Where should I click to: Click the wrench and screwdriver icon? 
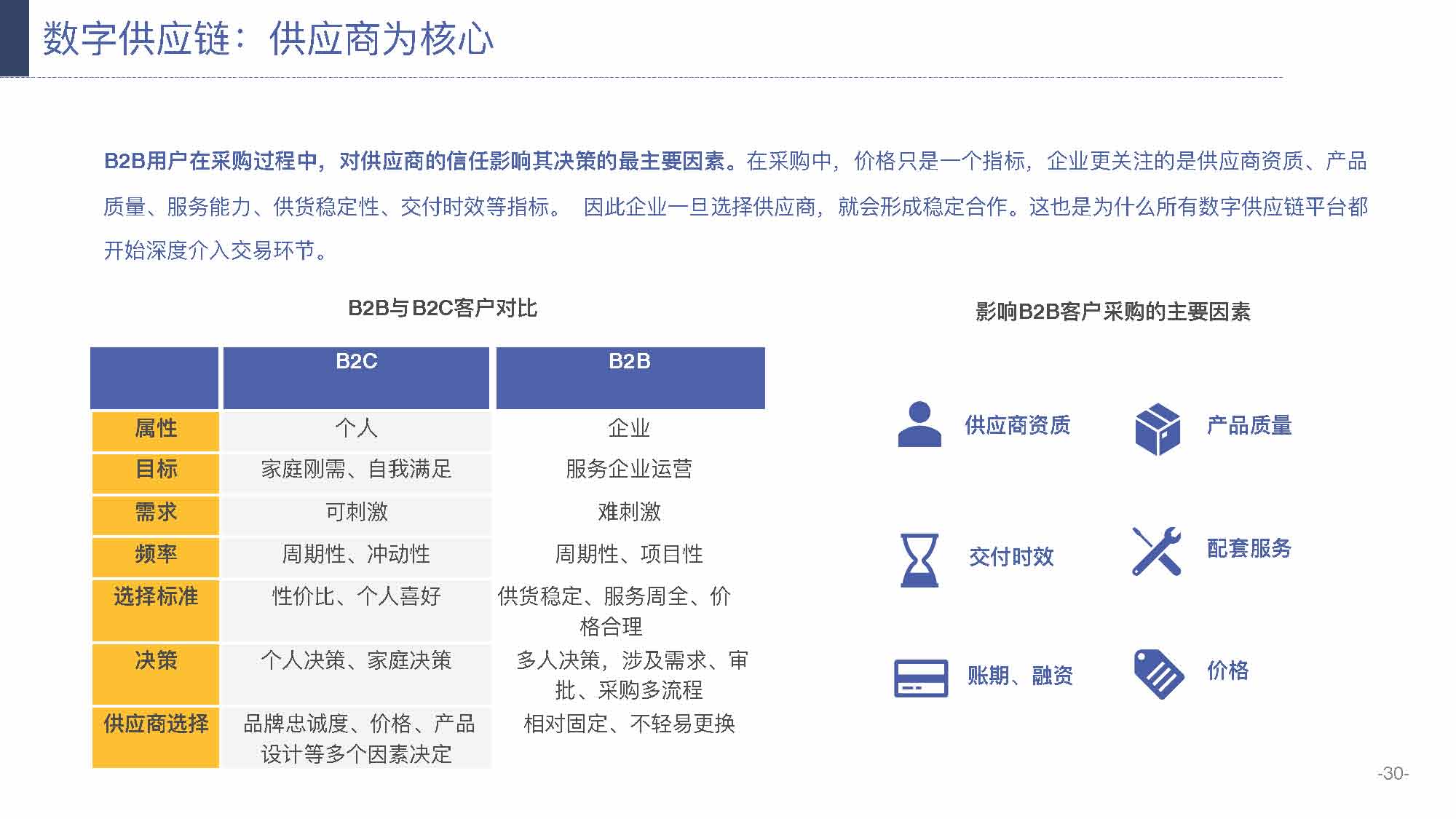(x=1156, y=551)
